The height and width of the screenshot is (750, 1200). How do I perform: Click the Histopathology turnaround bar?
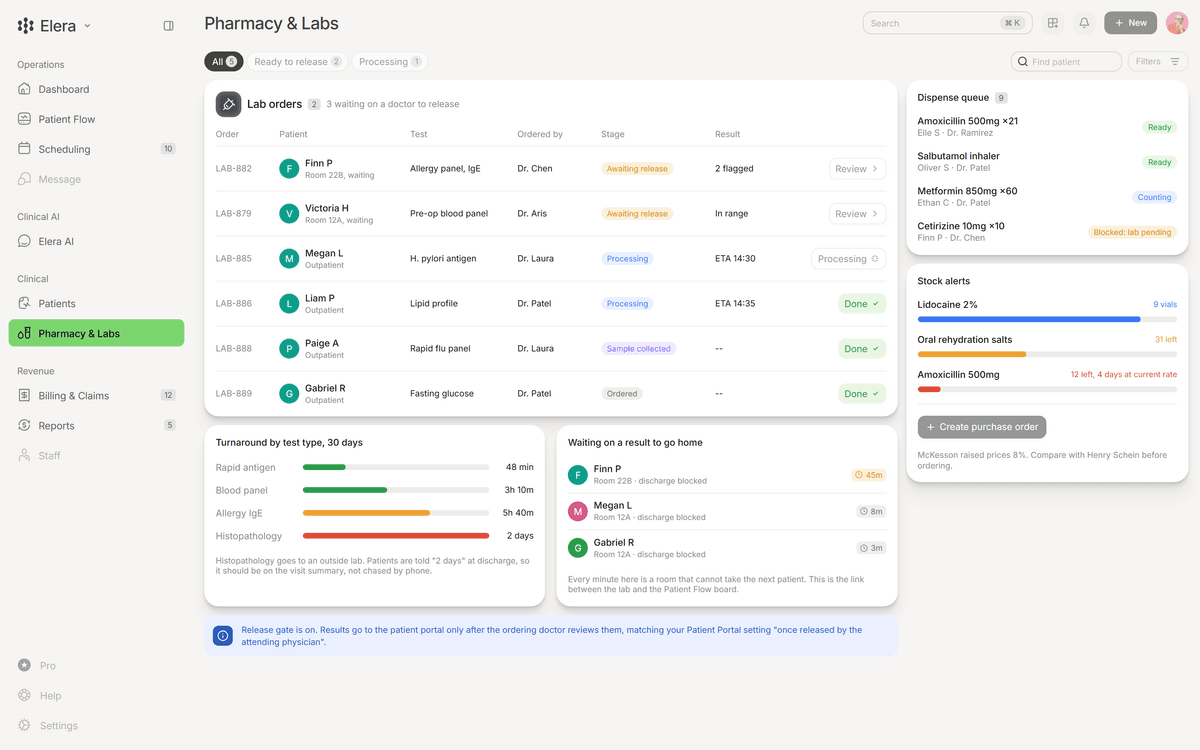[396, 536]
